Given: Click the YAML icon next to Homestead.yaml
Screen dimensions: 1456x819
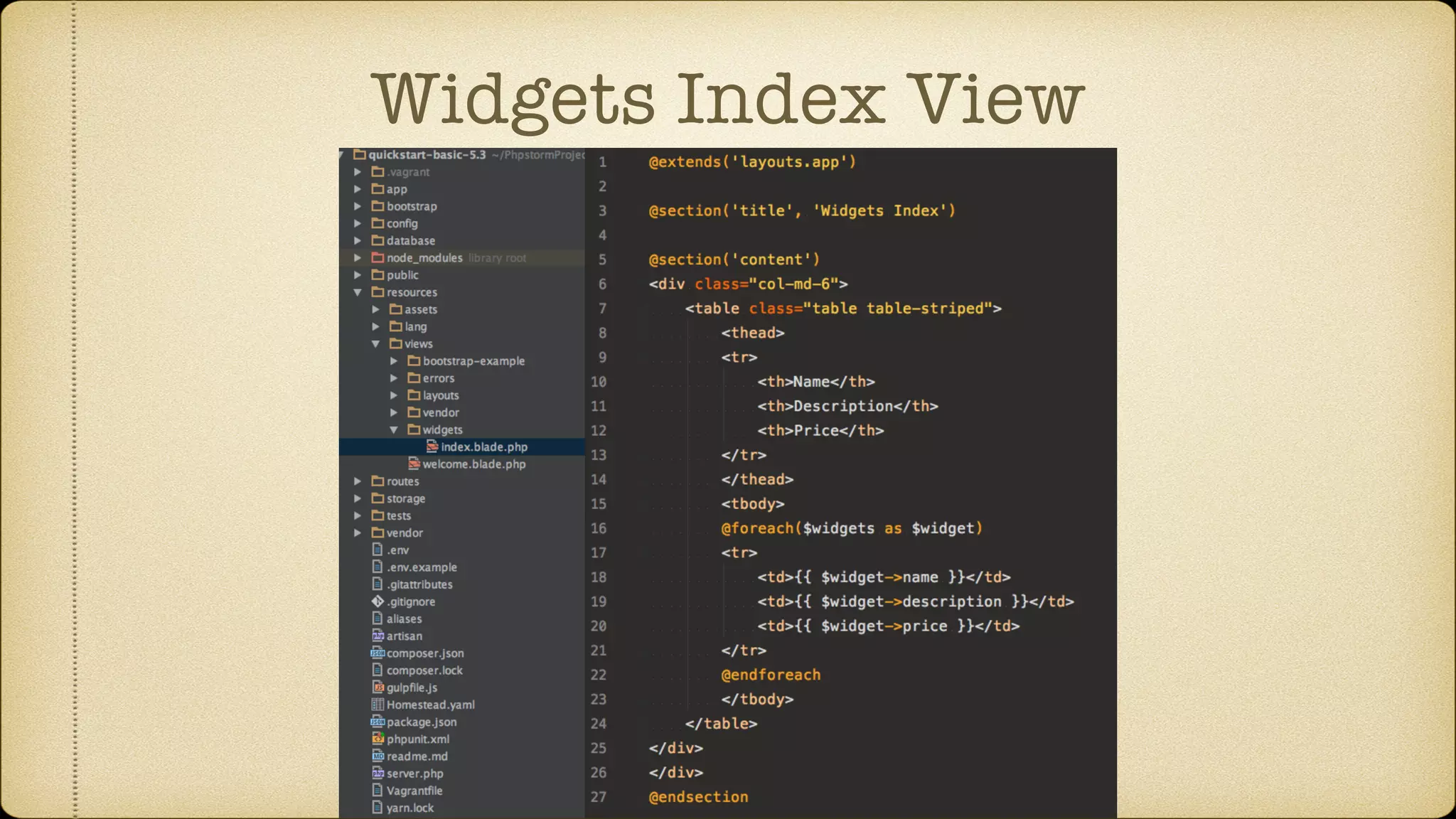Looking at the screenshot, I should [378, 705].
